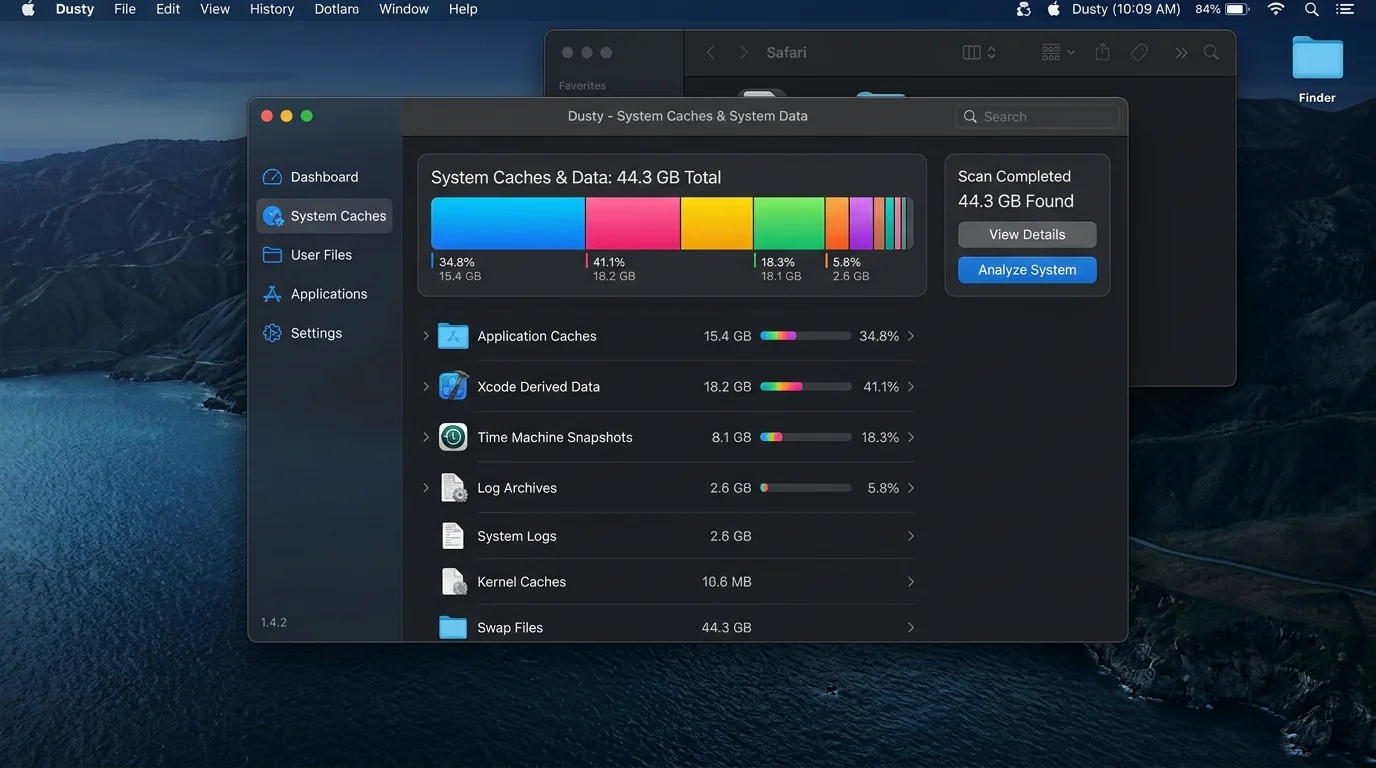
Task: Click the Time Machine Snapshots usage bar
Action: pyautogui.click(x=805, y=437)
